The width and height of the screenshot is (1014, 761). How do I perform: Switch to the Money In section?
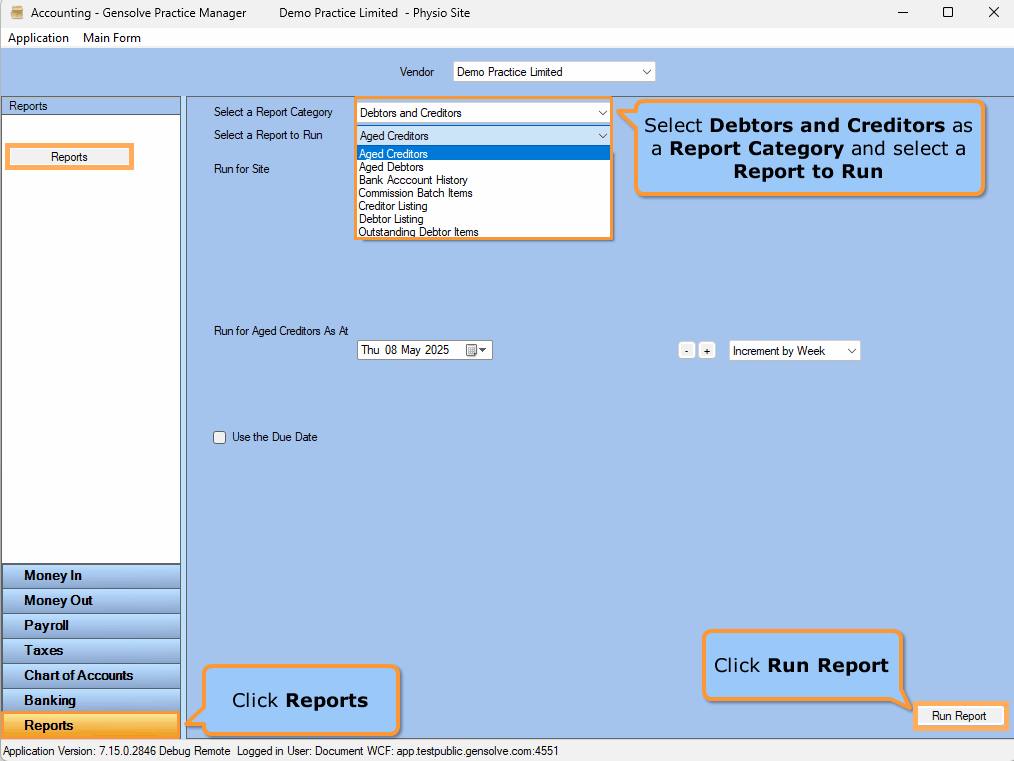90,575
